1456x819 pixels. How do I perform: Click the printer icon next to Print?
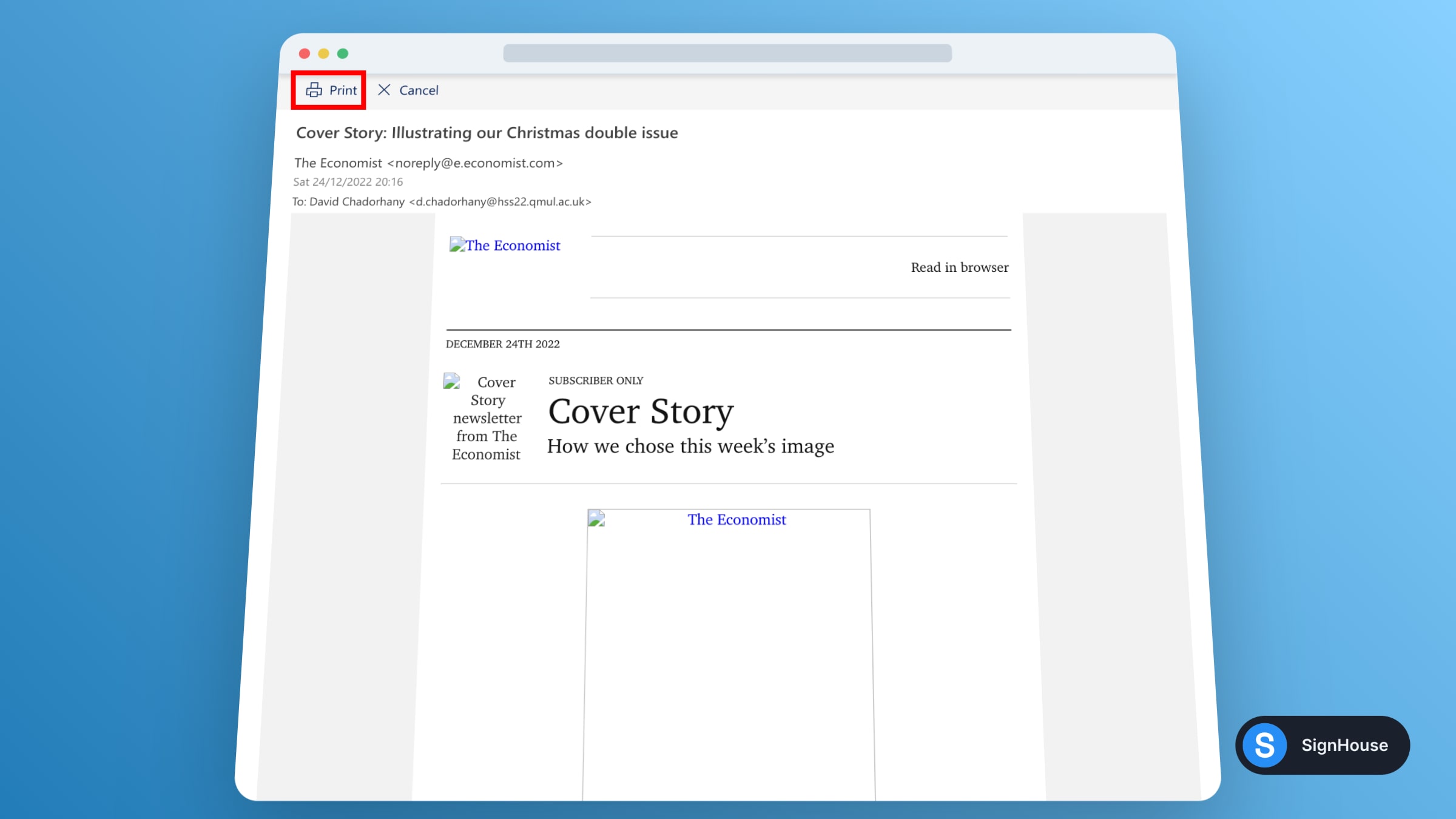click(x=313, y=90)
